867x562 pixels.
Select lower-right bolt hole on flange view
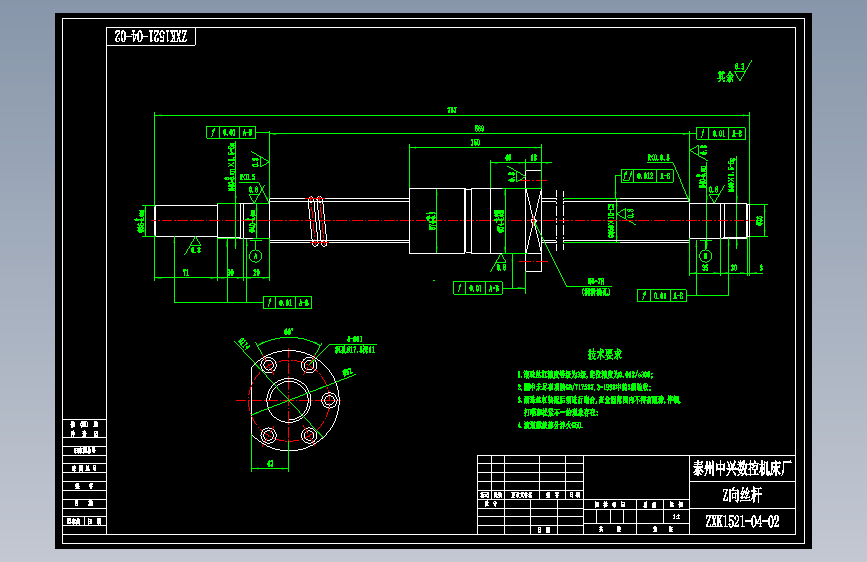pyautogui.click(x=309, y=435)
